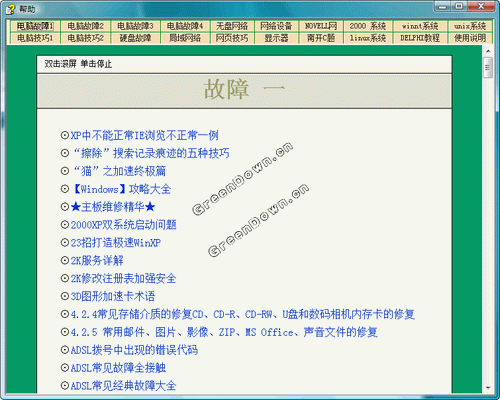Open ADSL拨号中出现的错误代码 link
500x400 pixels.
pyautogui.click(x=134, y=350)
